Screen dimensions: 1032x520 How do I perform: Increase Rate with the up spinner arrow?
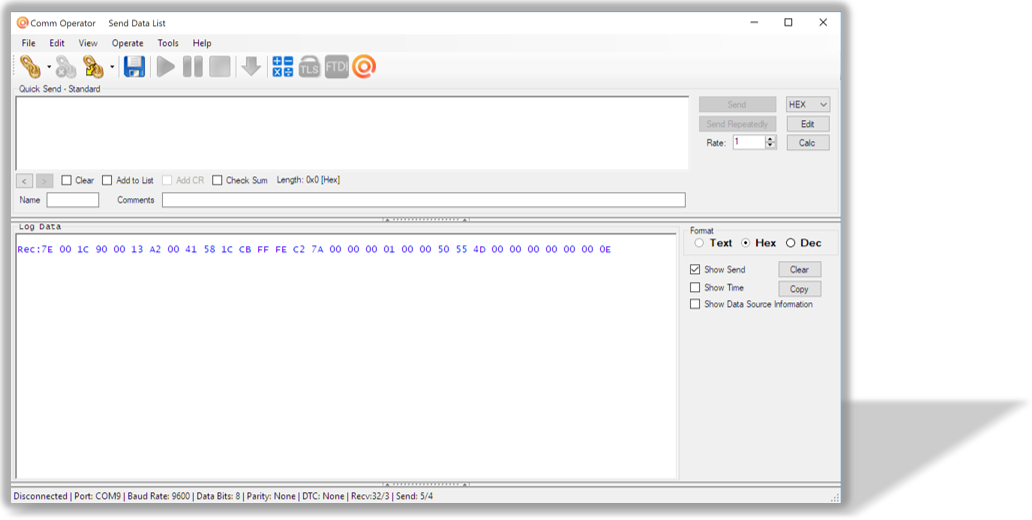pyautogui.click(x=771, y=139)
